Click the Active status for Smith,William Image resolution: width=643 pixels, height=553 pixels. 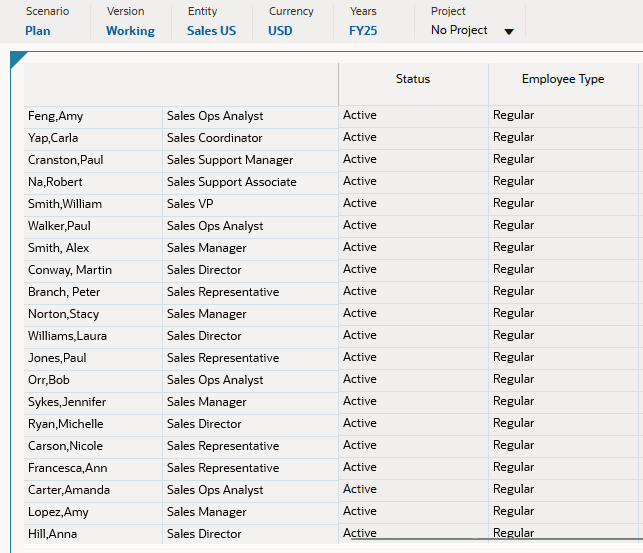(x=413, y=204)
